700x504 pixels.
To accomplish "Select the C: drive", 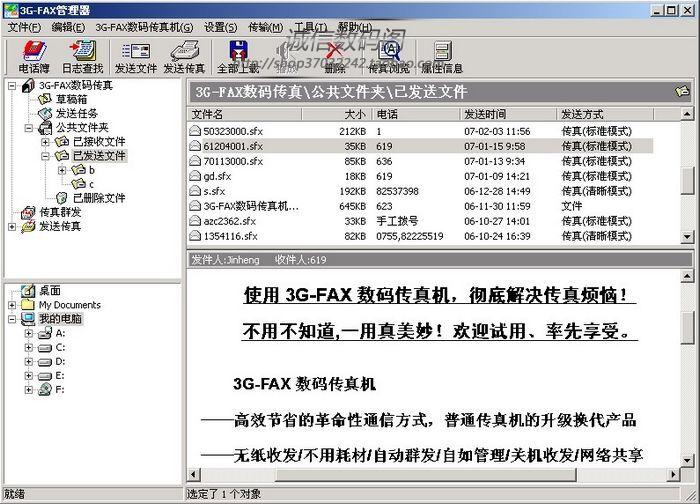I will pyautogui.click(x=60, y=347).
